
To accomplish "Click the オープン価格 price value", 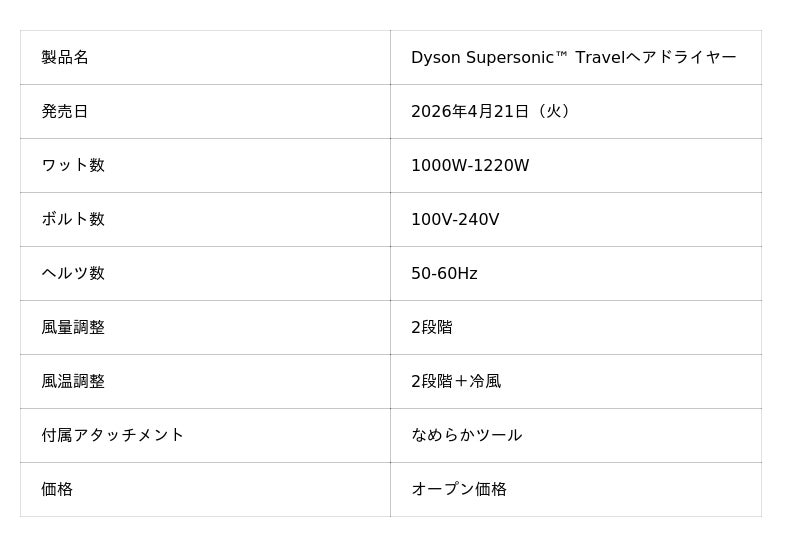I will pyautogui.click(x=459, y=490).
